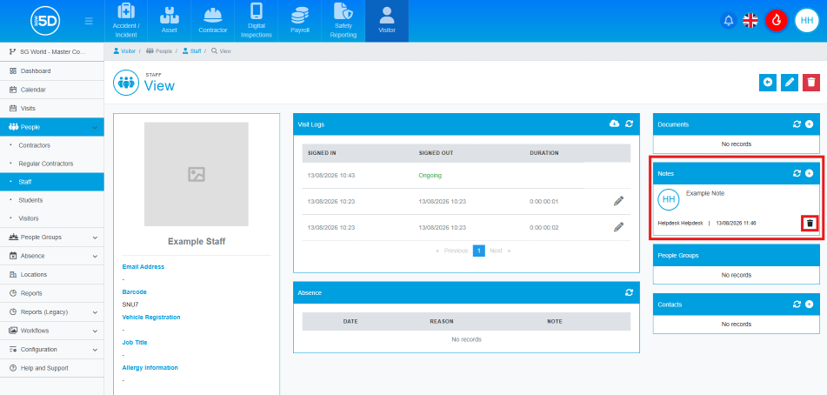Toggle the hamburger sidebar menu

click(x=89, y=21)
